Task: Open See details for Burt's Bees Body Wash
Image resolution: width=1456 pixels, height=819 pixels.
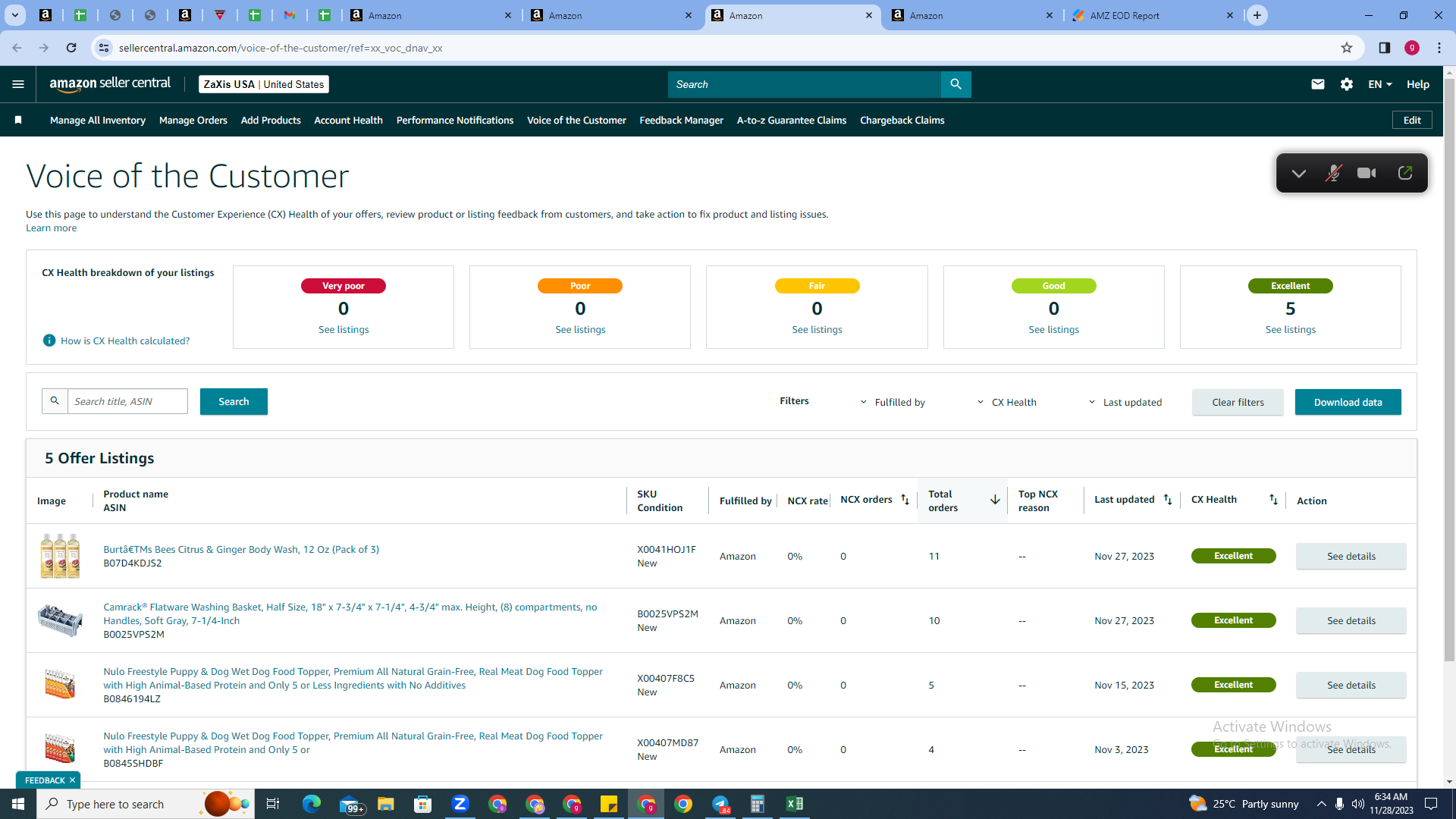Action: (1351, 556)
